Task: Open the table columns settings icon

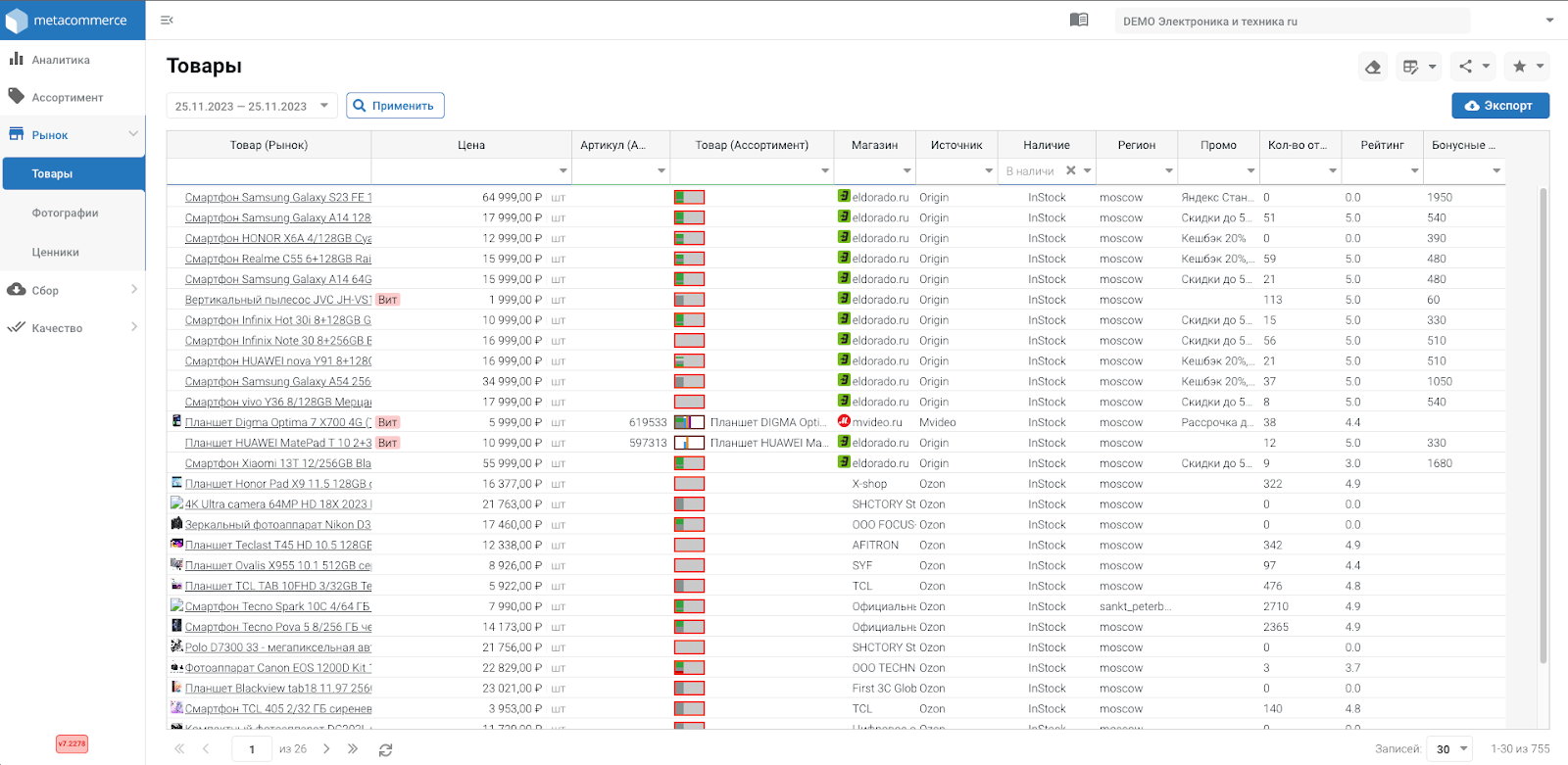Action: click(x=1418, y=67)
